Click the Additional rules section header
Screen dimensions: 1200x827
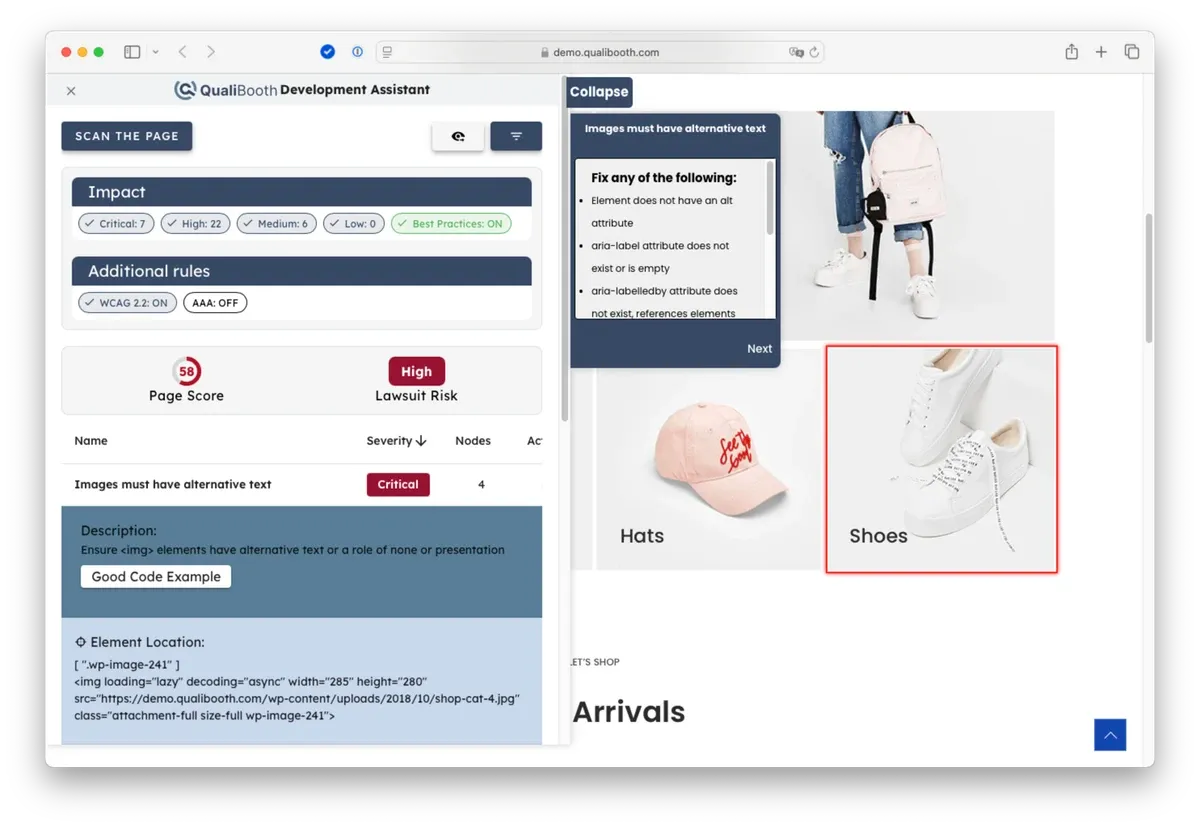tap(302, 271)
